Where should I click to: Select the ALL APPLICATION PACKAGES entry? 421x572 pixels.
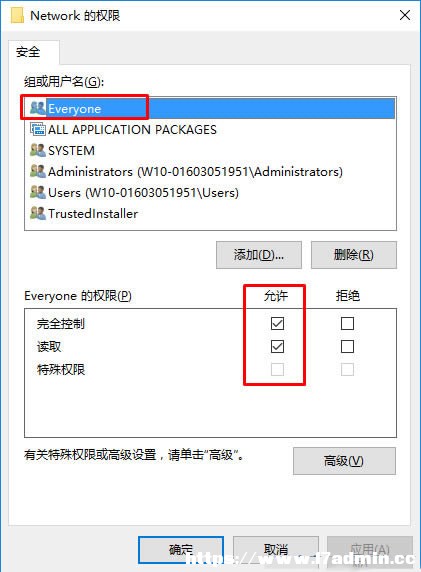(x=210, y=130)
